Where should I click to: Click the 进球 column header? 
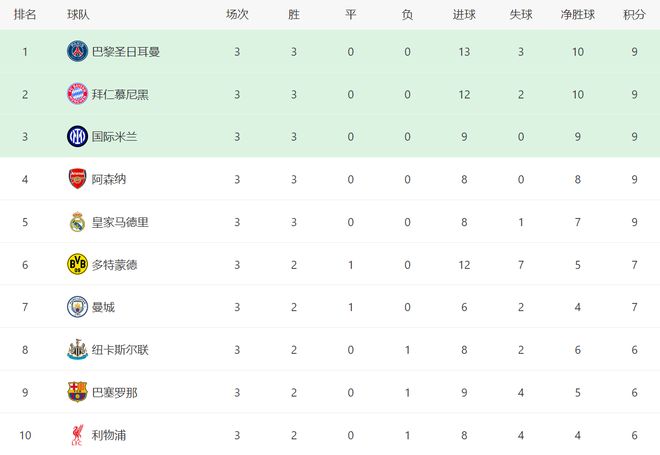click(x=464, y=15)
